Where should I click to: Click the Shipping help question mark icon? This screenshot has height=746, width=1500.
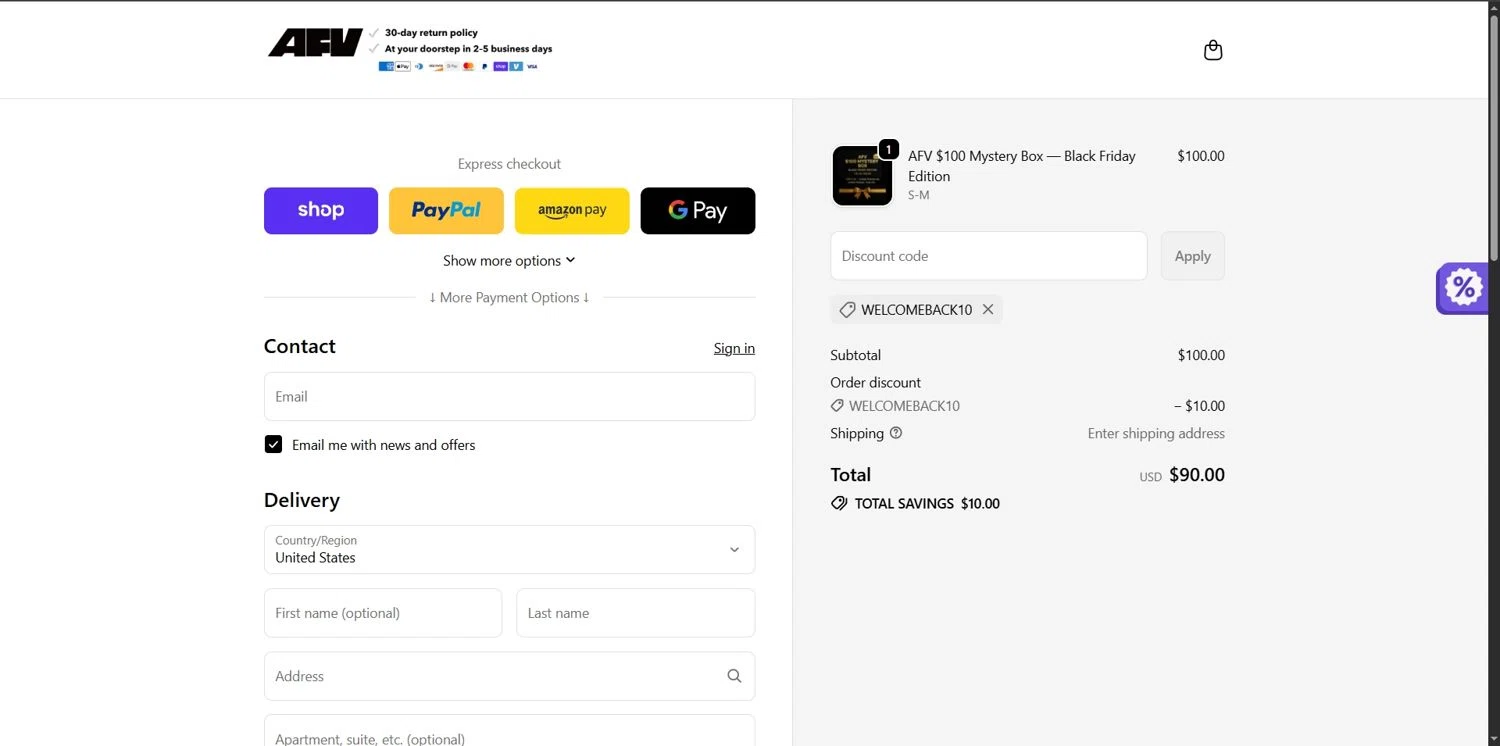click(896, 433)
